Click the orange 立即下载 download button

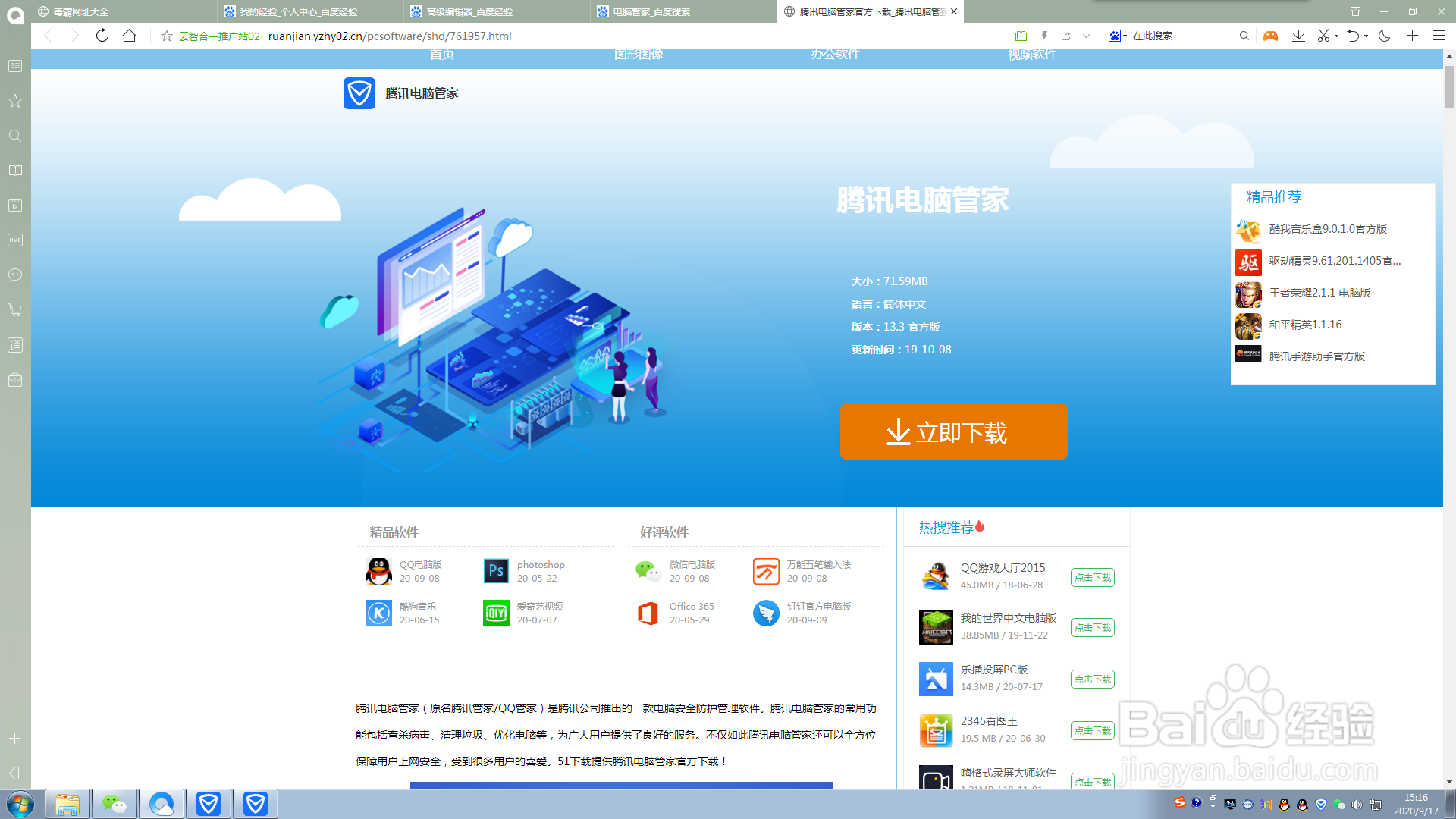coord(953,432)
